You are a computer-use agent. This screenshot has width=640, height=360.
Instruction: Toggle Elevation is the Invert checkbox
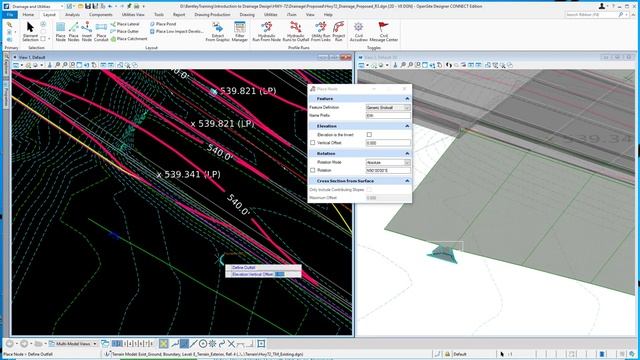369,135
